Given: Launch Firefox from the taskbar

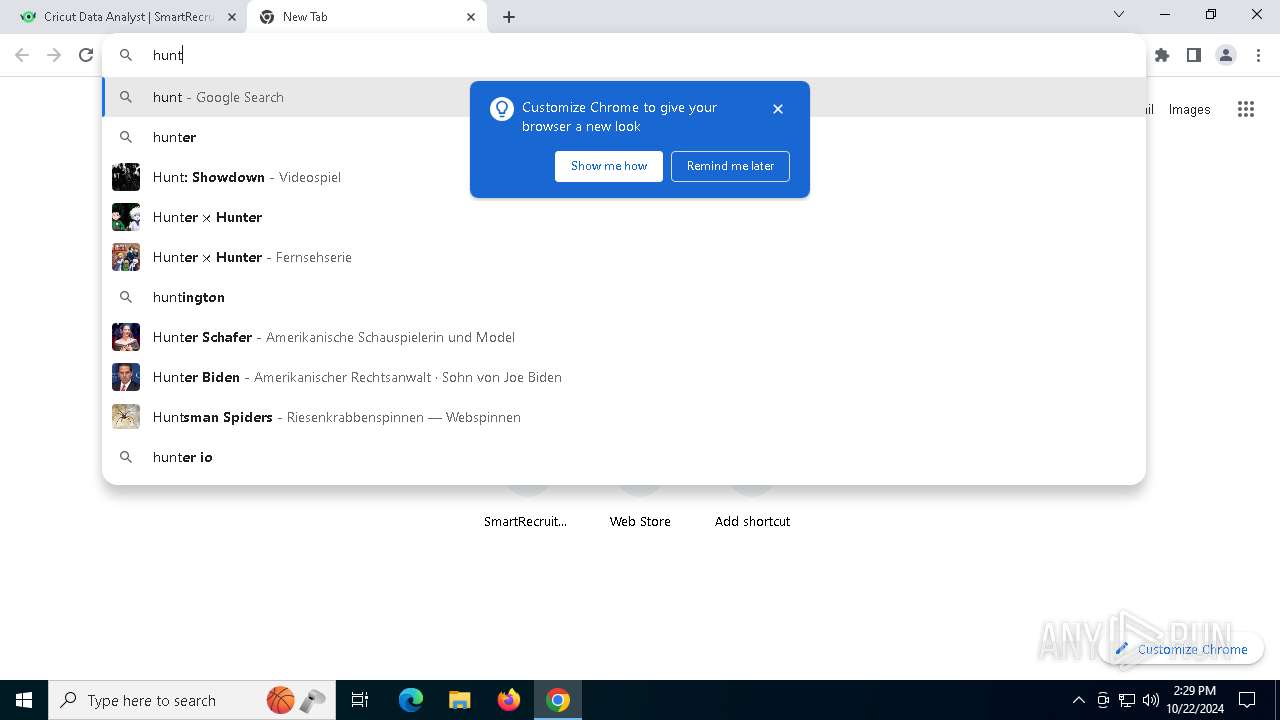Looking at the screenshot, I should [509, 700].
